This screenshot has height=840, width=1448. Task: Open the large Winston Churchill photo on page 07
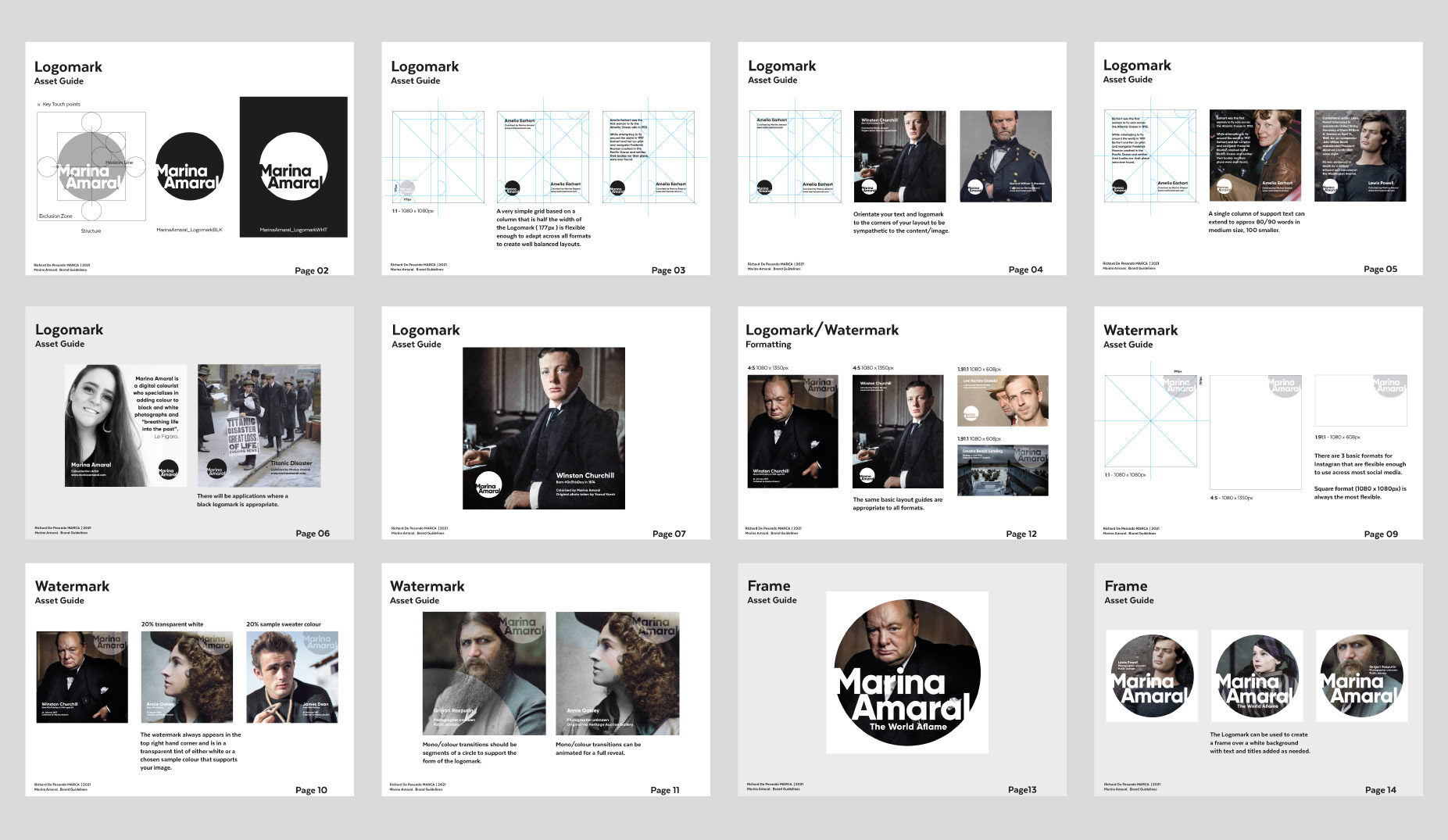point(544,428)
